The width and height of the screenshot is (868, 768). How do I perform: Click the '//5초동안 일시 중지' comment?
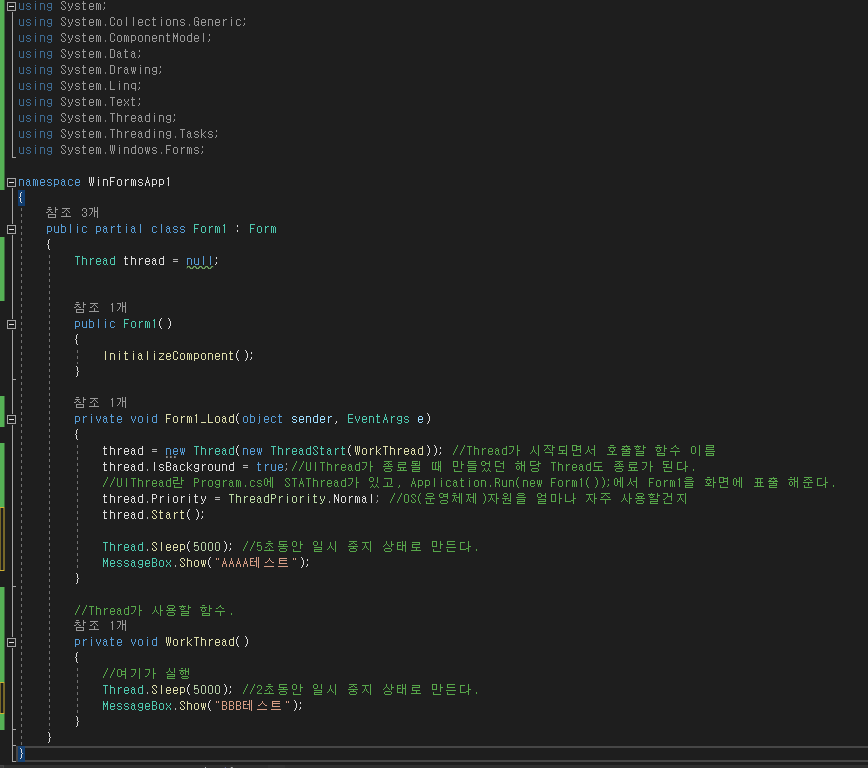pyautogui.click(x=360, y=547)
